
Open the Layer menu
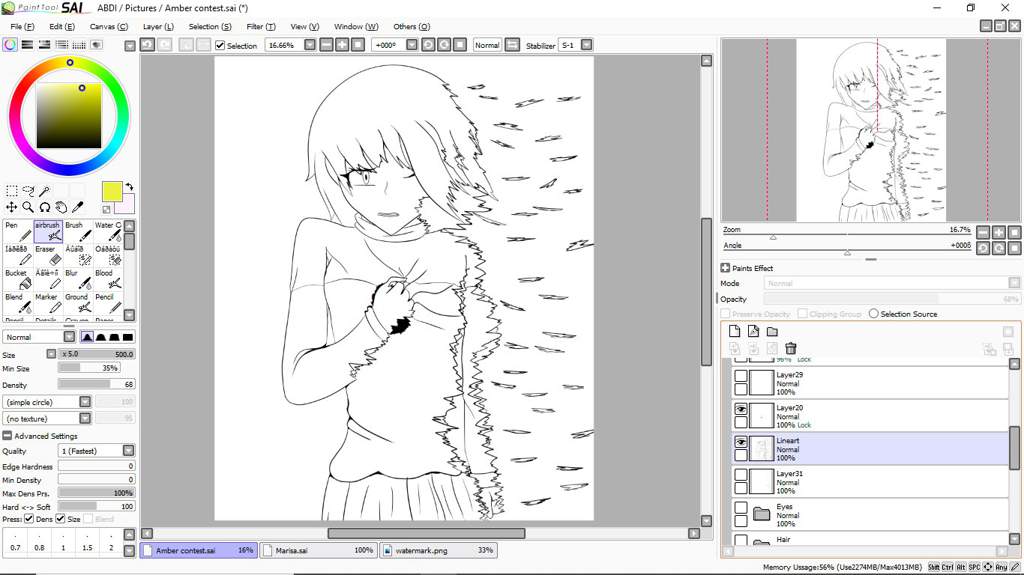[158, 27]
